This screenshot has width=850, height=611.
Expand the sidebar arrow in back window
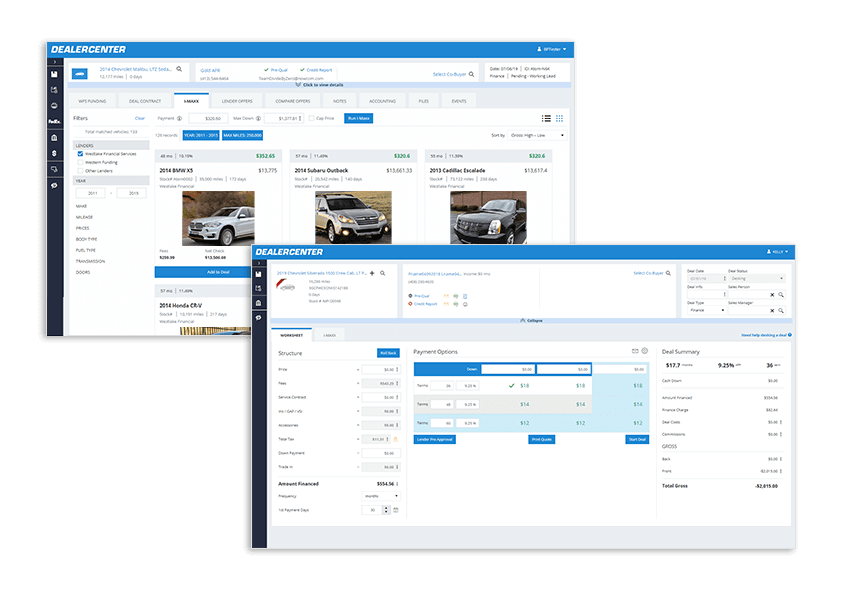tap(55, 62)
